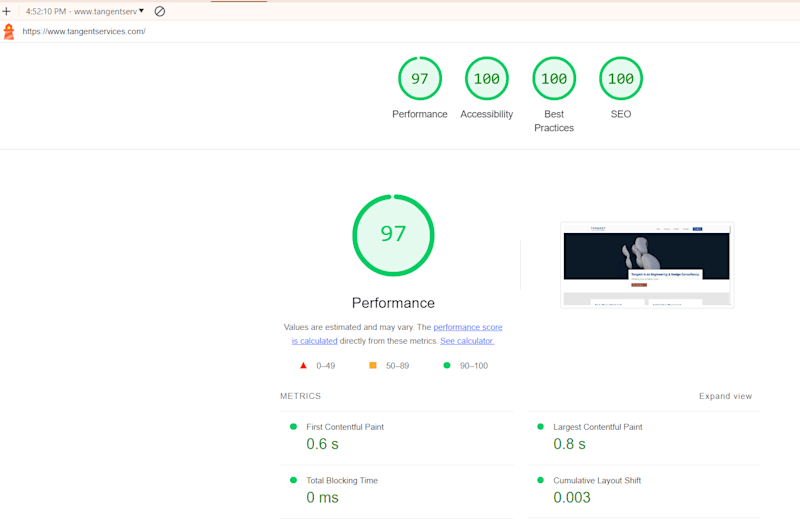Click the METRICS section heading
800x522 pixels.
pyautogui.click(x=301, y=396)
